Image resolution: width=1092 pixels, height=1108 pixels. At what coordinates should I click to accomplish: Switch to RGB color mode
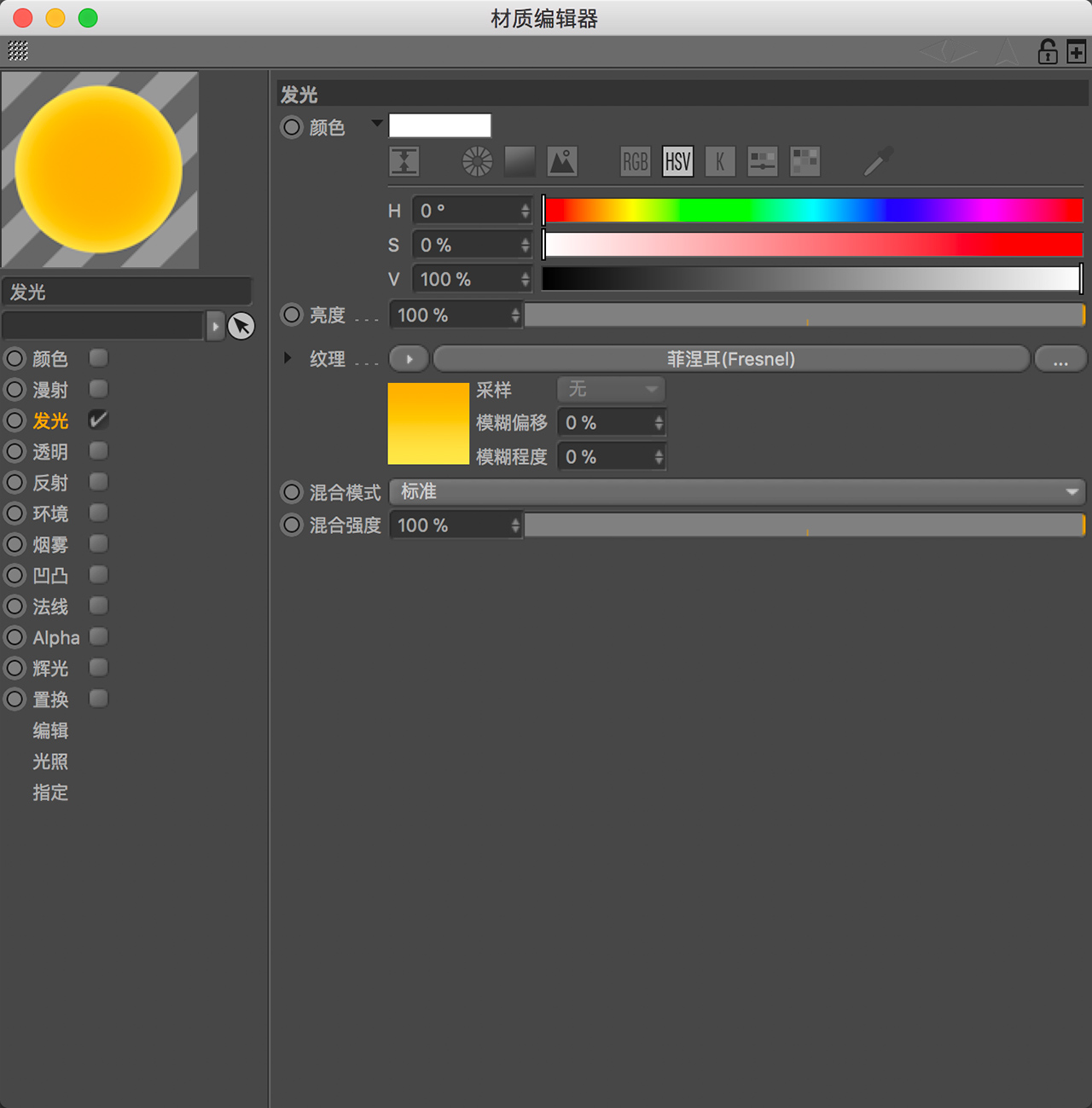coord(636,161)
